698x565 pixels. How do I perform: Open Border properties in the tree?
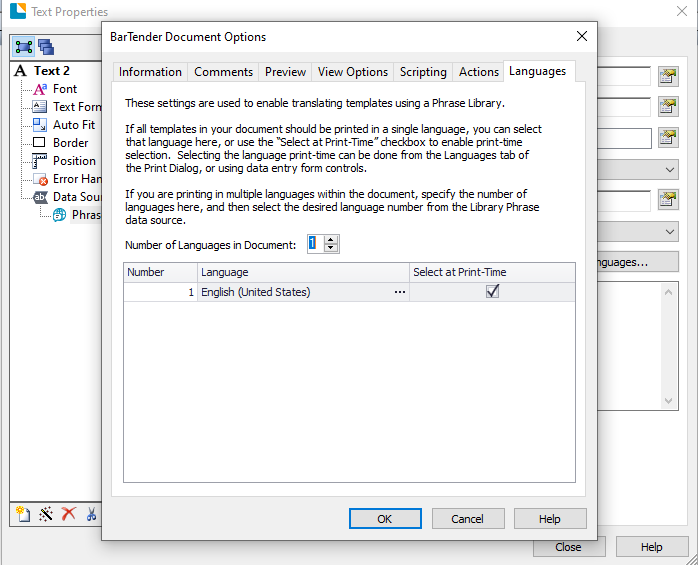tap(70, 143)
